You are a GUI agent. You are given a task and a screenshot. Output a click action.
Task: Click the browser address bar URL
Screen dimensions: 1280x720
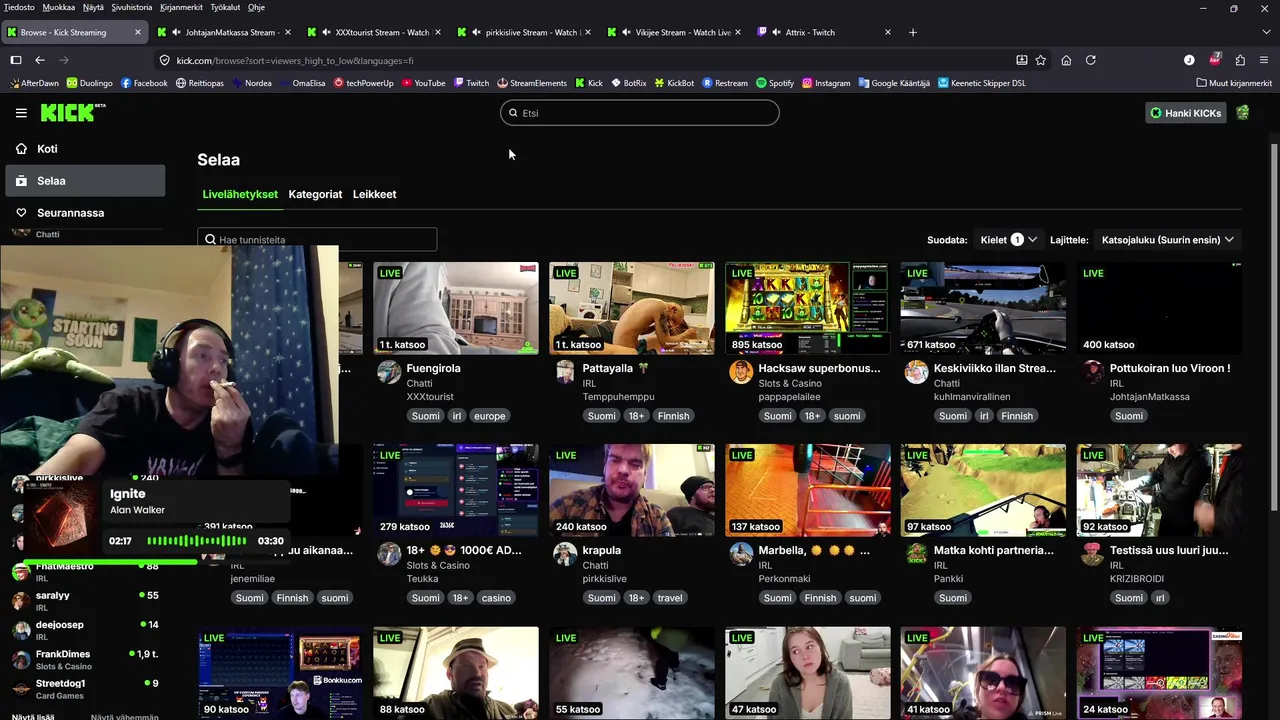[295, 60]
